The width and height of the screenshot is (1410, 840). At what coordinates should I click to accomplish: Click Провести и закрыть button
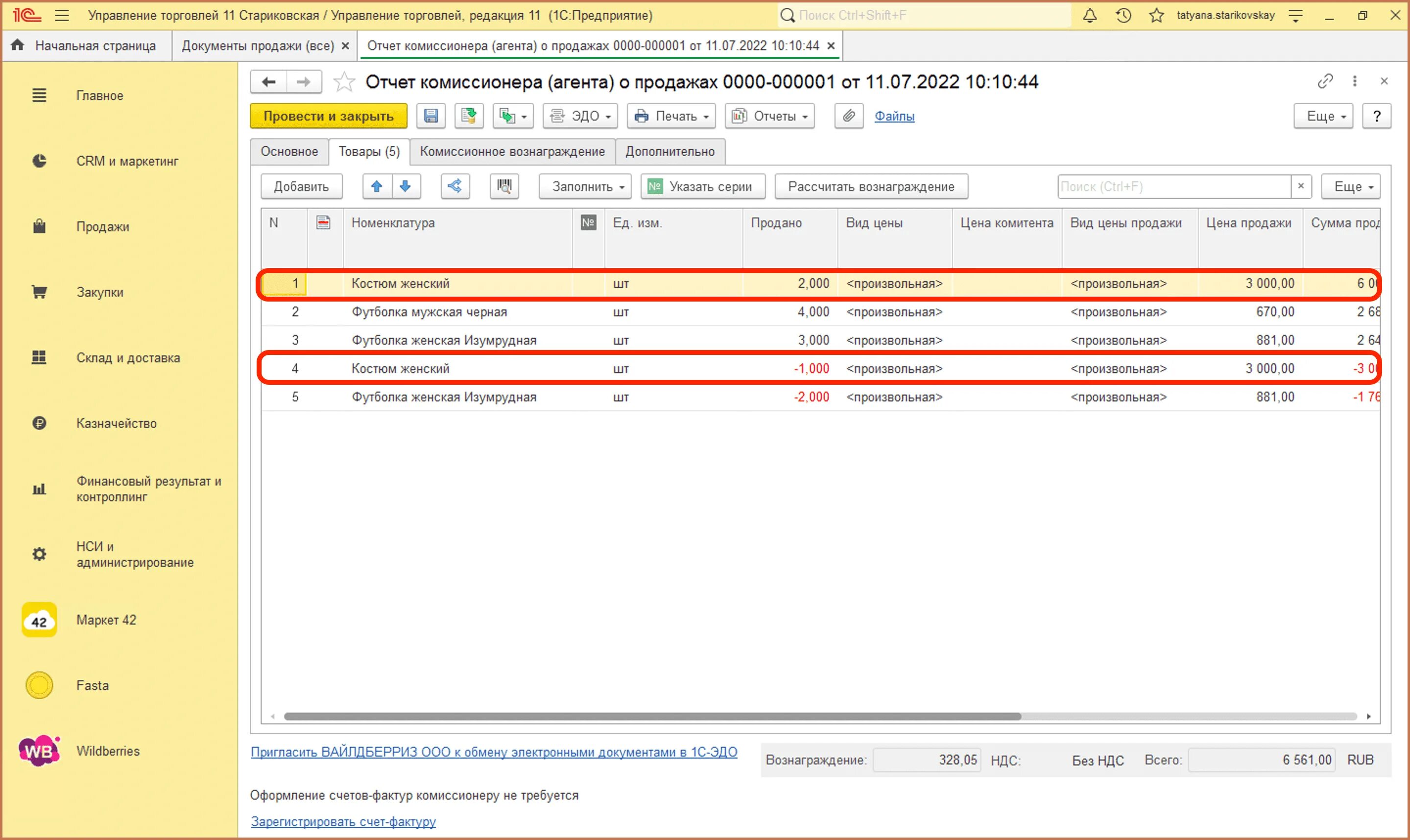tap(329, 116)
